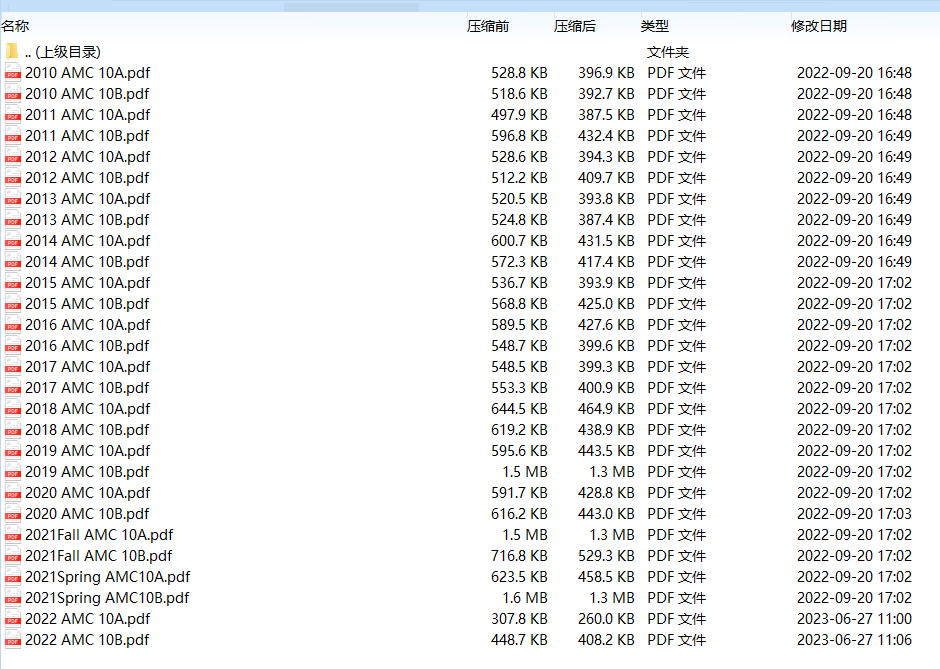Sort by the 压缩前 column header
This screenshot has width=940, height=669.
pyautogui.click(x=488, y=26)
